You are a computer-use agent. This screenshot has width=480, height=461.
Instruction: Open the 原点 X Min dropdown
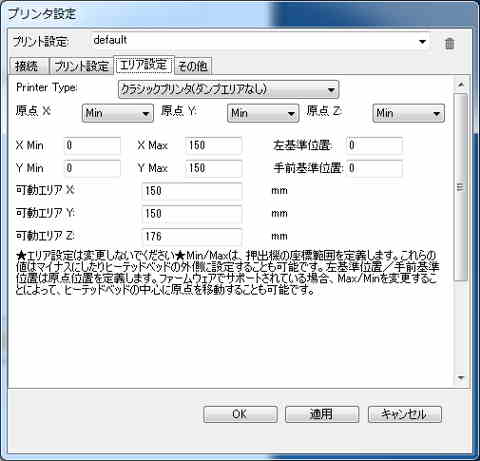coord(117,113)
